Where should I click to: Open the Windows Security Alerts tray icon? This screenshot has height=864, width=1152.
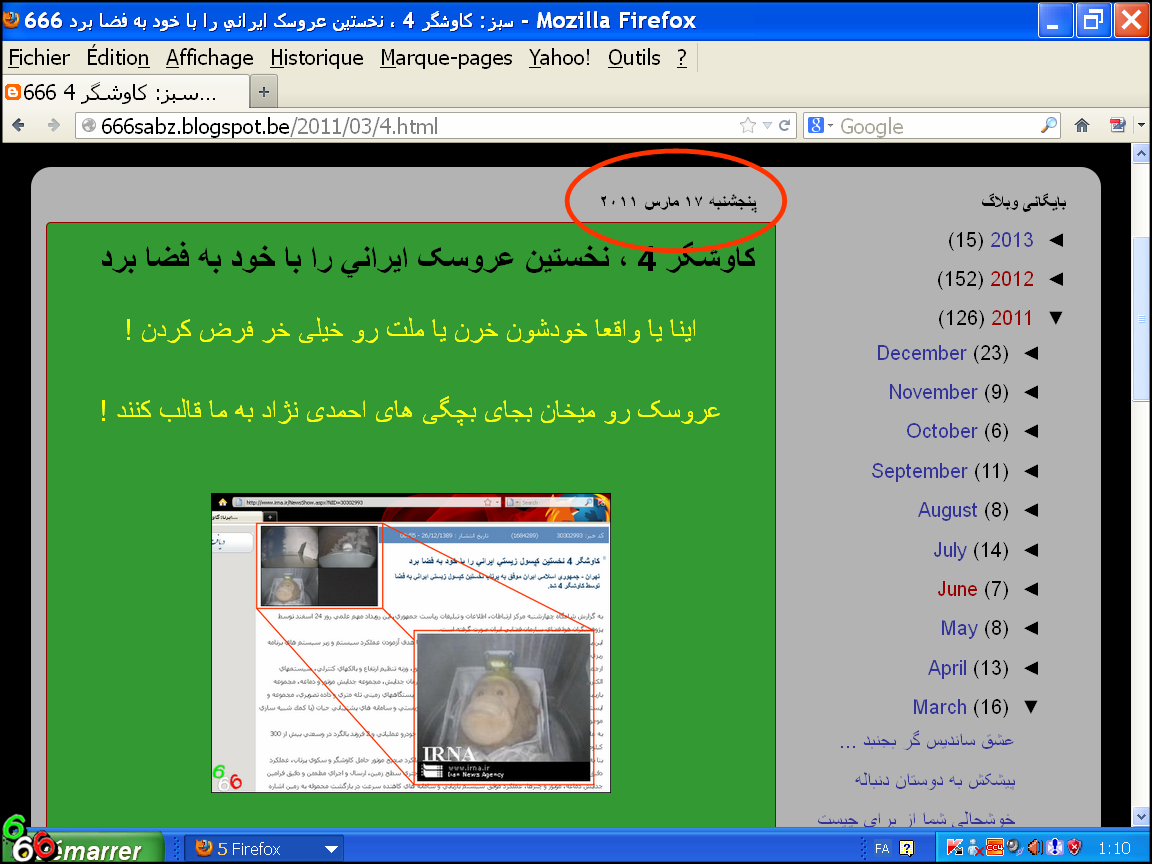(1073, 847)
